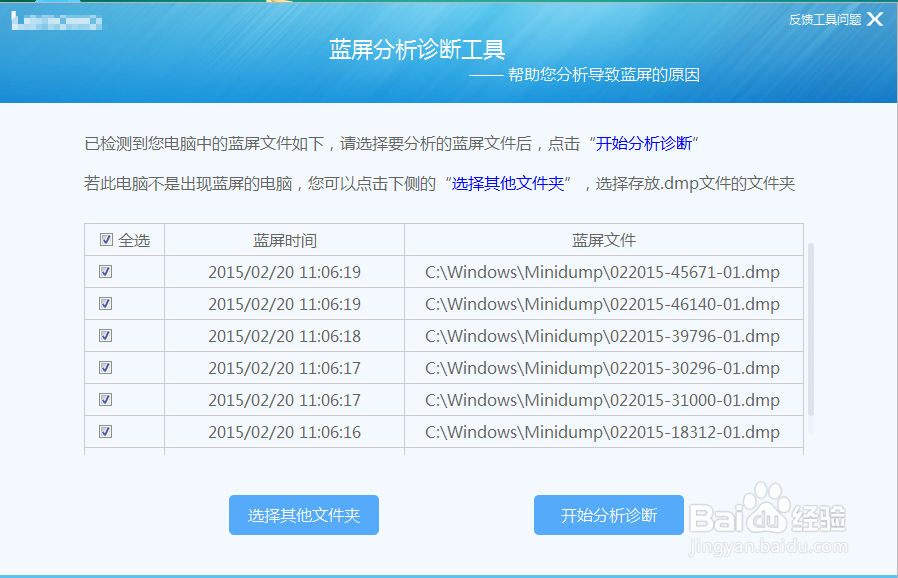The height and width of the screenshot is (578, 898).
Task: Click the 蓝屏时间 column header
Action: pos(284,239)
